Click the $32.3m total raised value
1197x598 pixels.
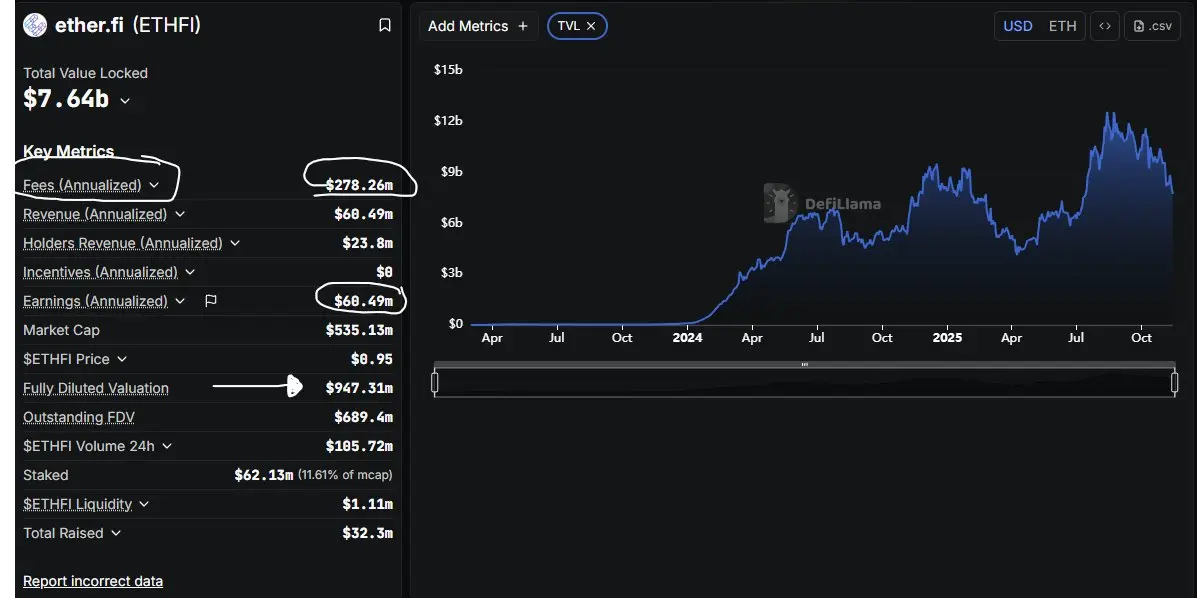click(367, 533)
